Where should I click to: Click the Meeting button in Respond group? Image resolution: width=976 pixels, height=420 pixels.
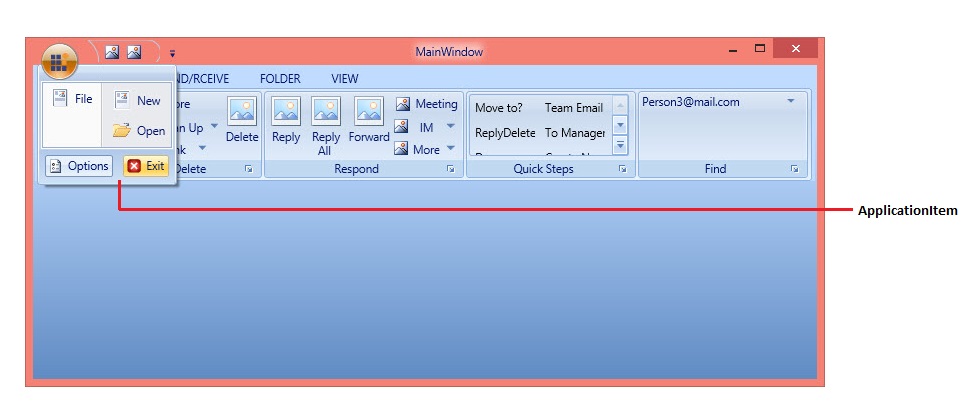(426, 104)
